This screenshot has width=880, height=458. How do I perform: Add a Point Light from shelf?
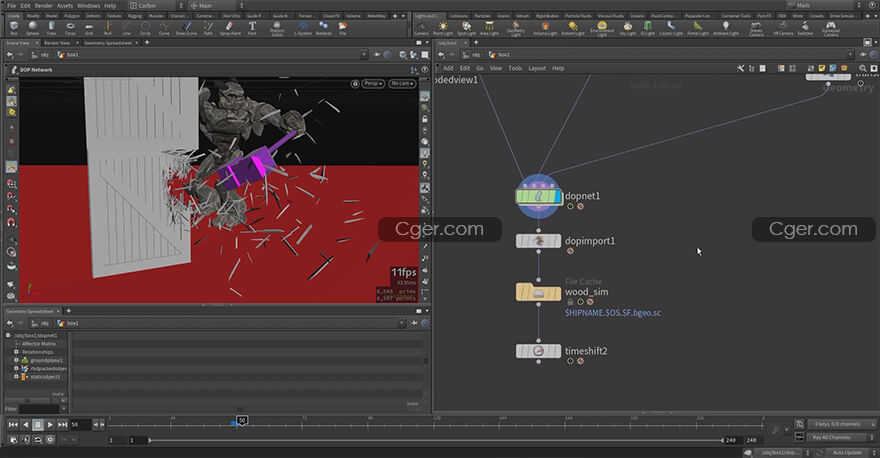(x=443, y=28)
